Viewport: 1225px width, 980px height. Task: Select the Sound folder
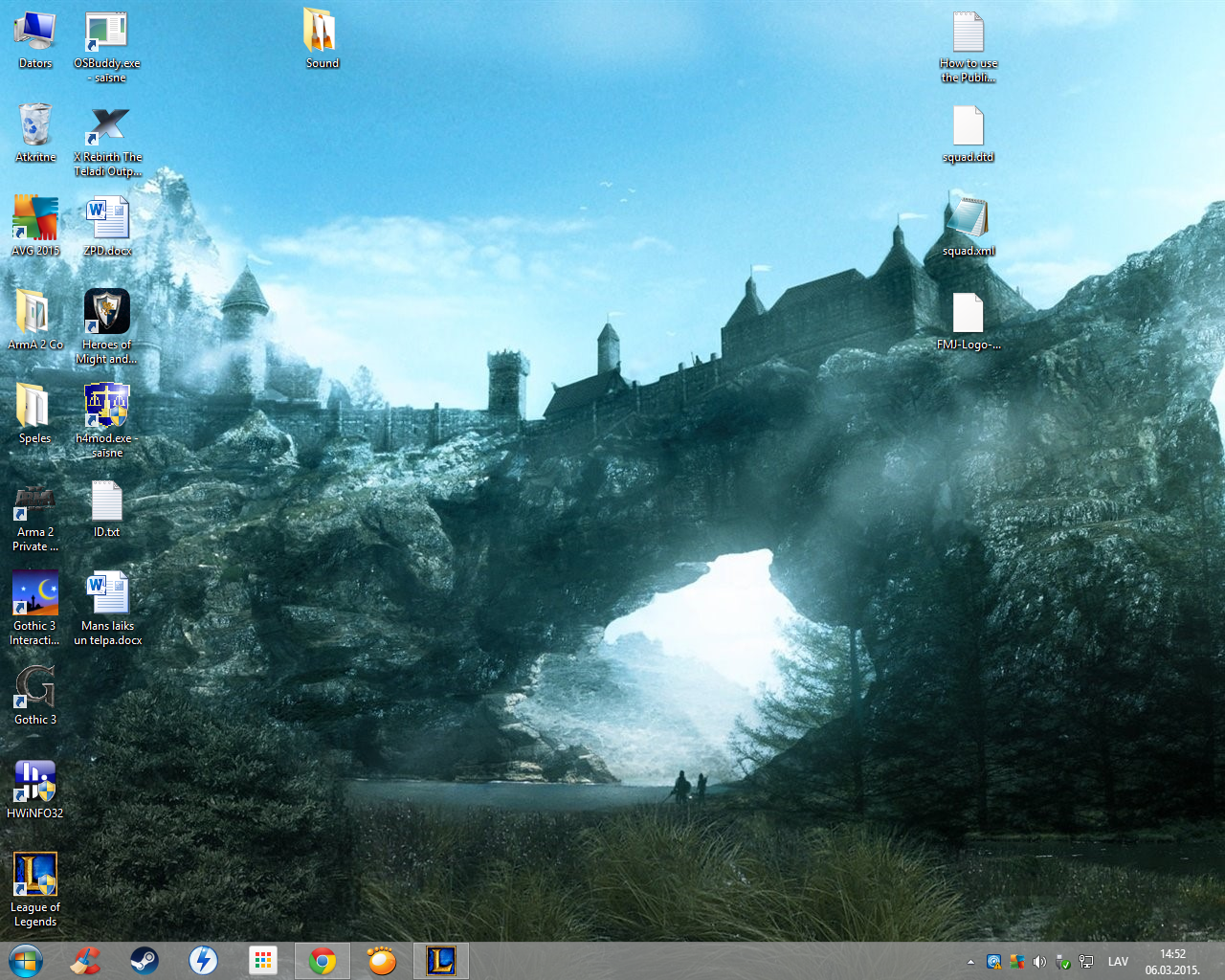pos(322,39)
